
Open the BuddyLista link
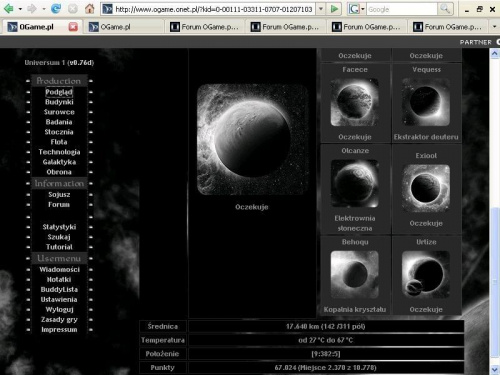pos(59,289)
